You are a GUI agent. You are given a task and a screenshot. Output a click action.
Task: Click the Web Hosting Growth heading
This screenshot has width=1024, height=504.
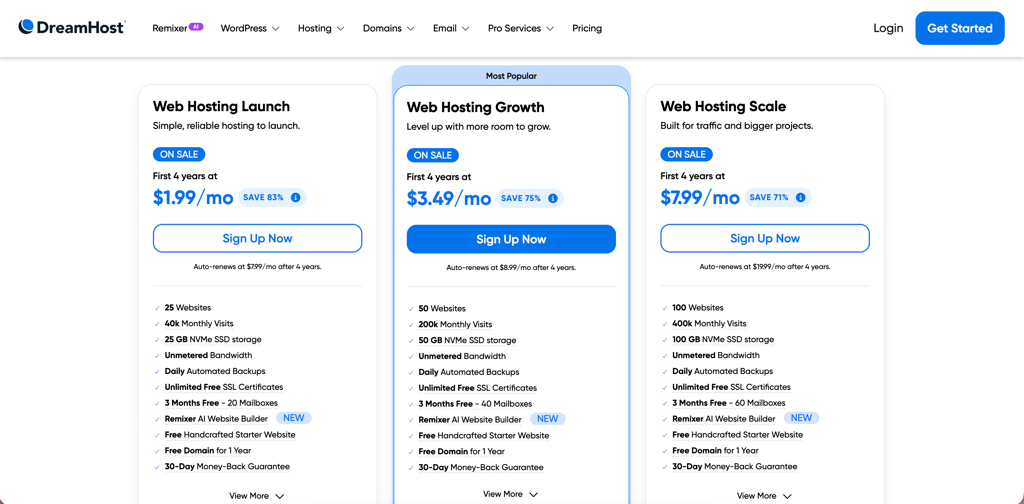pyautogui.click(x=475, y=107)
